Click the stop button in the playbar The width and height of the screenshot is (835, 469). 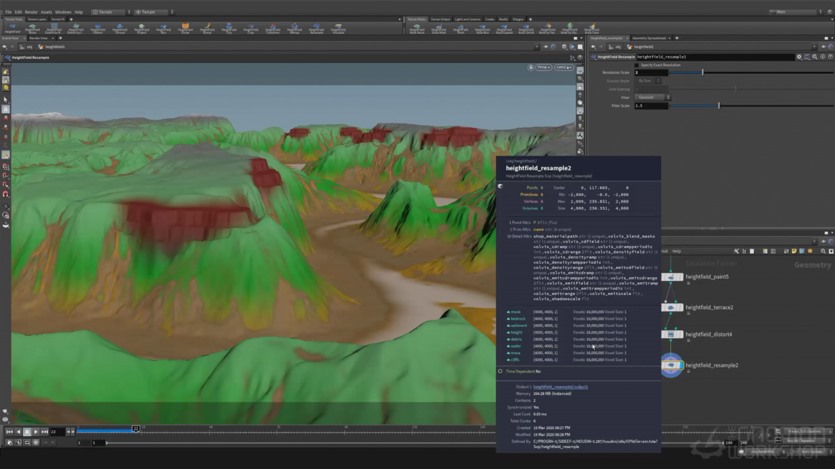tap(27, 432)
